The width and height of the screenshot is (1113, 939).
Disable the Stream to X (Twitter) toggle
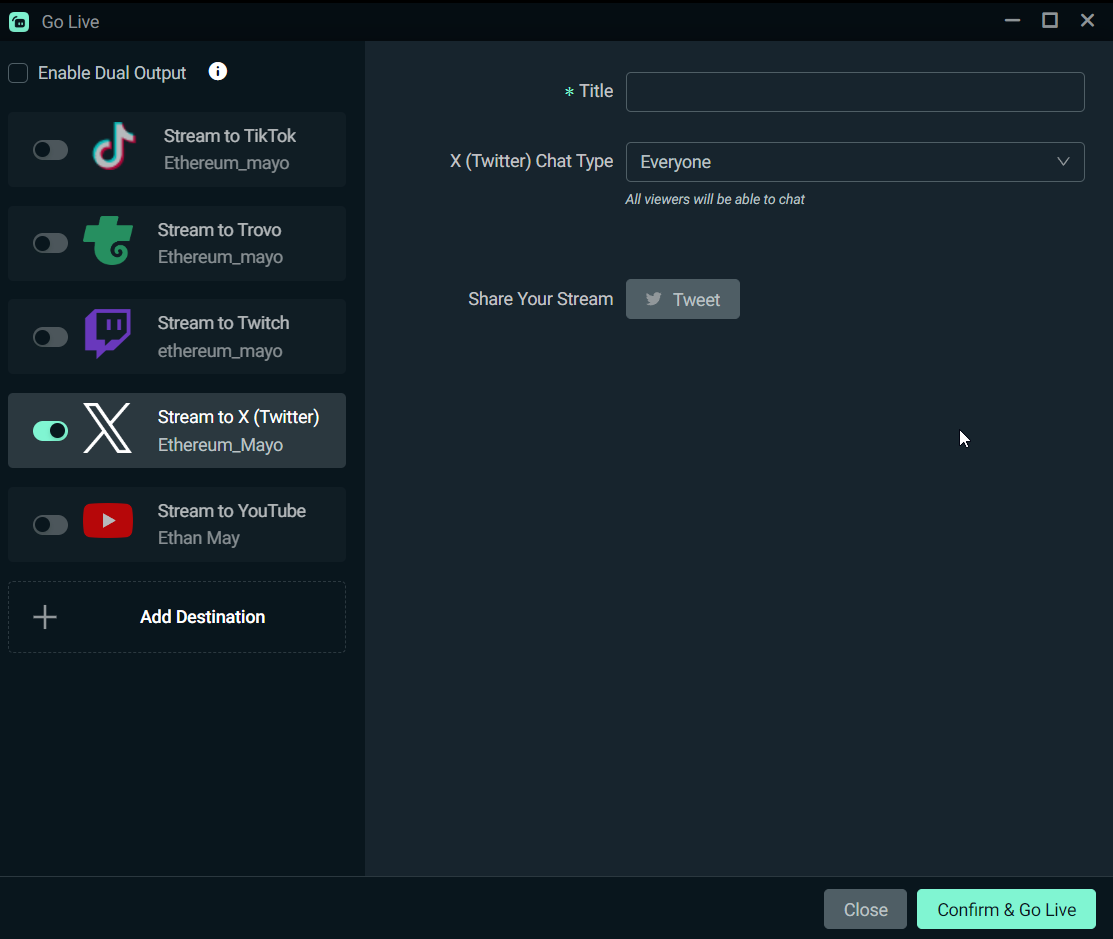50,430
